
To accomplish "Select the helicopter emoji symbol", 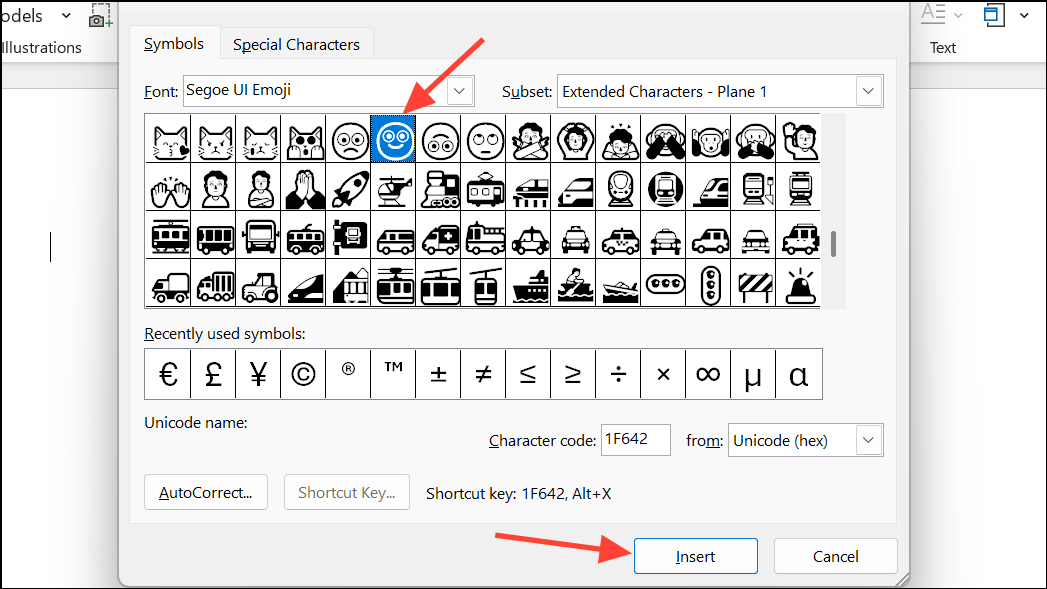I will 393,187.
